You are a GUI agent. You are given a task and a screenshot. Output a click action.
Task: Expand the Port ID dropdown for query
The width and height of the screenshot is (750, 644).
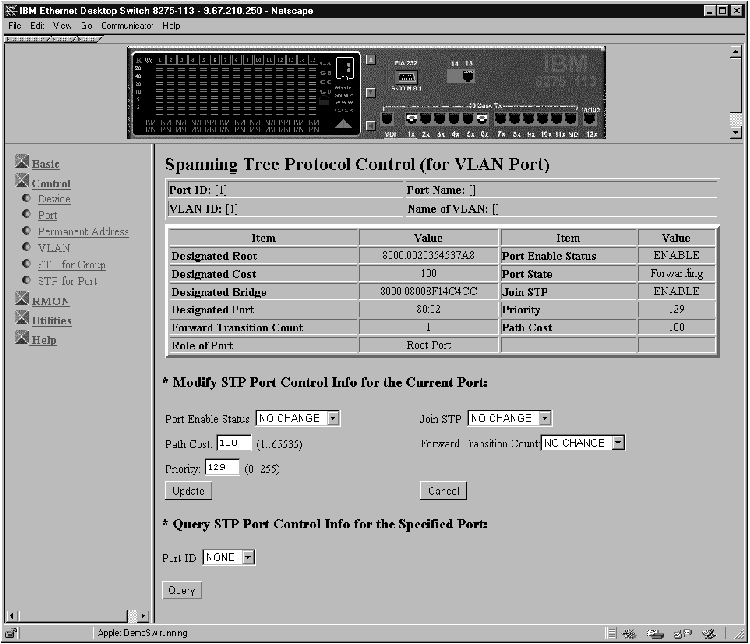point(229,557)
